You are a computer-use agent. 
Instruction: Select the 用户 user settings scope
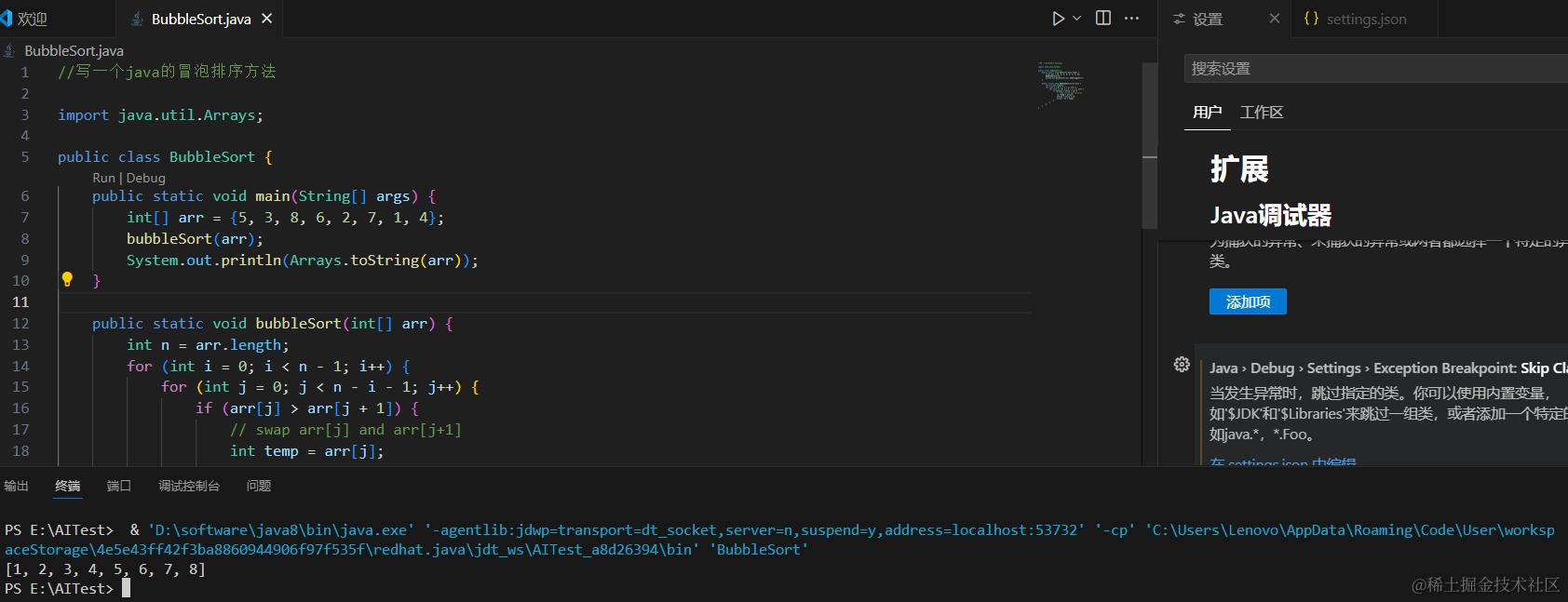click(x=1207, y=113)
